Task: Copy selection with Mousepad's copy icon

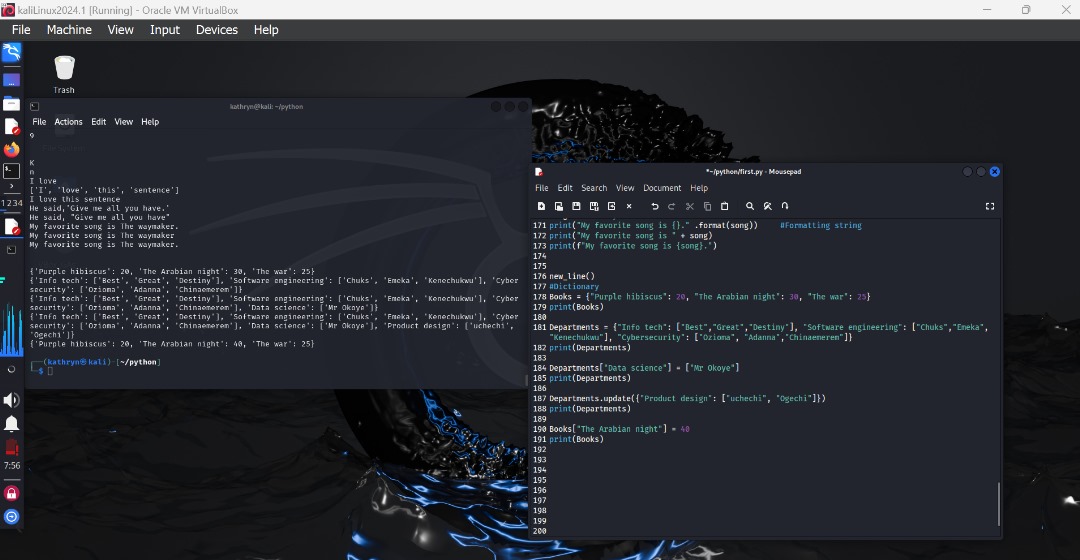Action: pos(707,206)
